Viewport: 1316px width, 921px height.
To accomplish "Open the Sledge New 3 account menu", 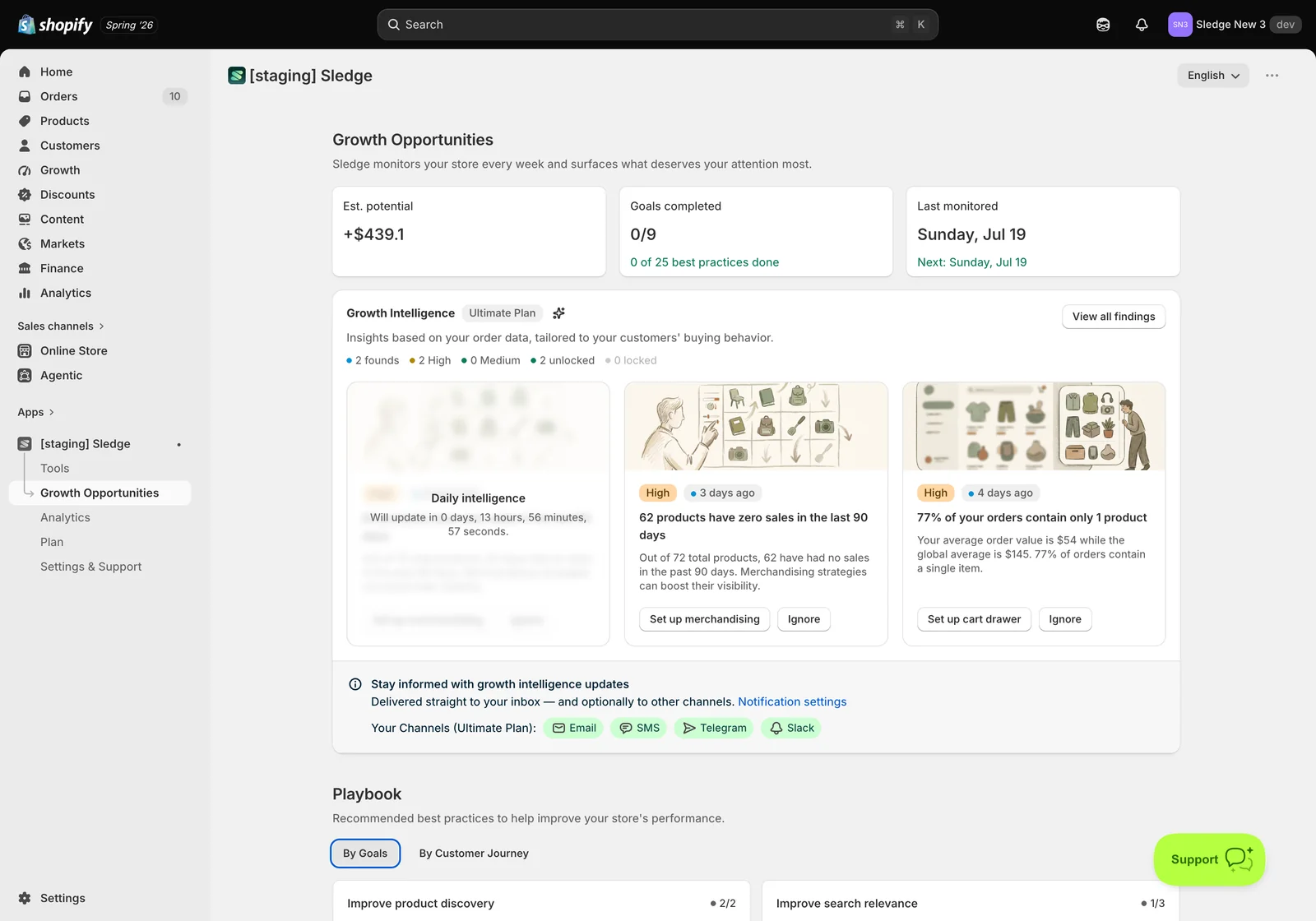I will pyautogui.click(x=1235, y=25).
